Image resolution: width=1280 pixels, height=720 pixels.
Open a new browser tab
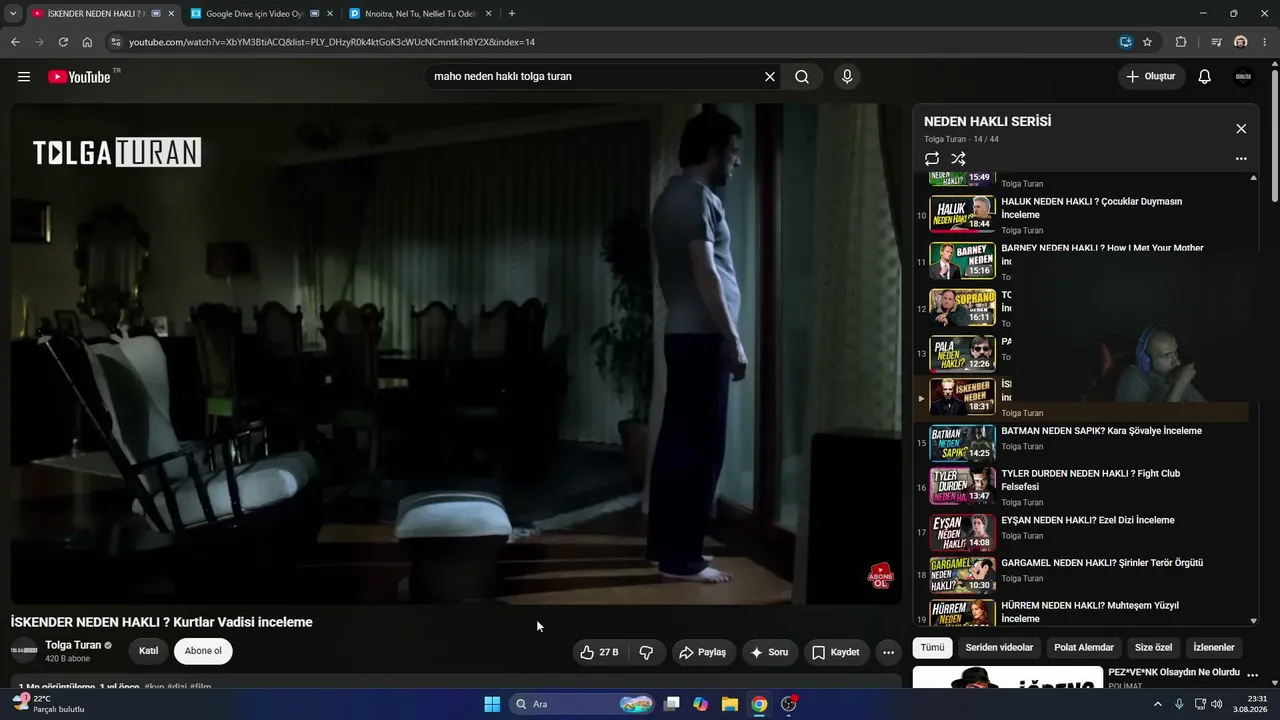pos(512,13)
